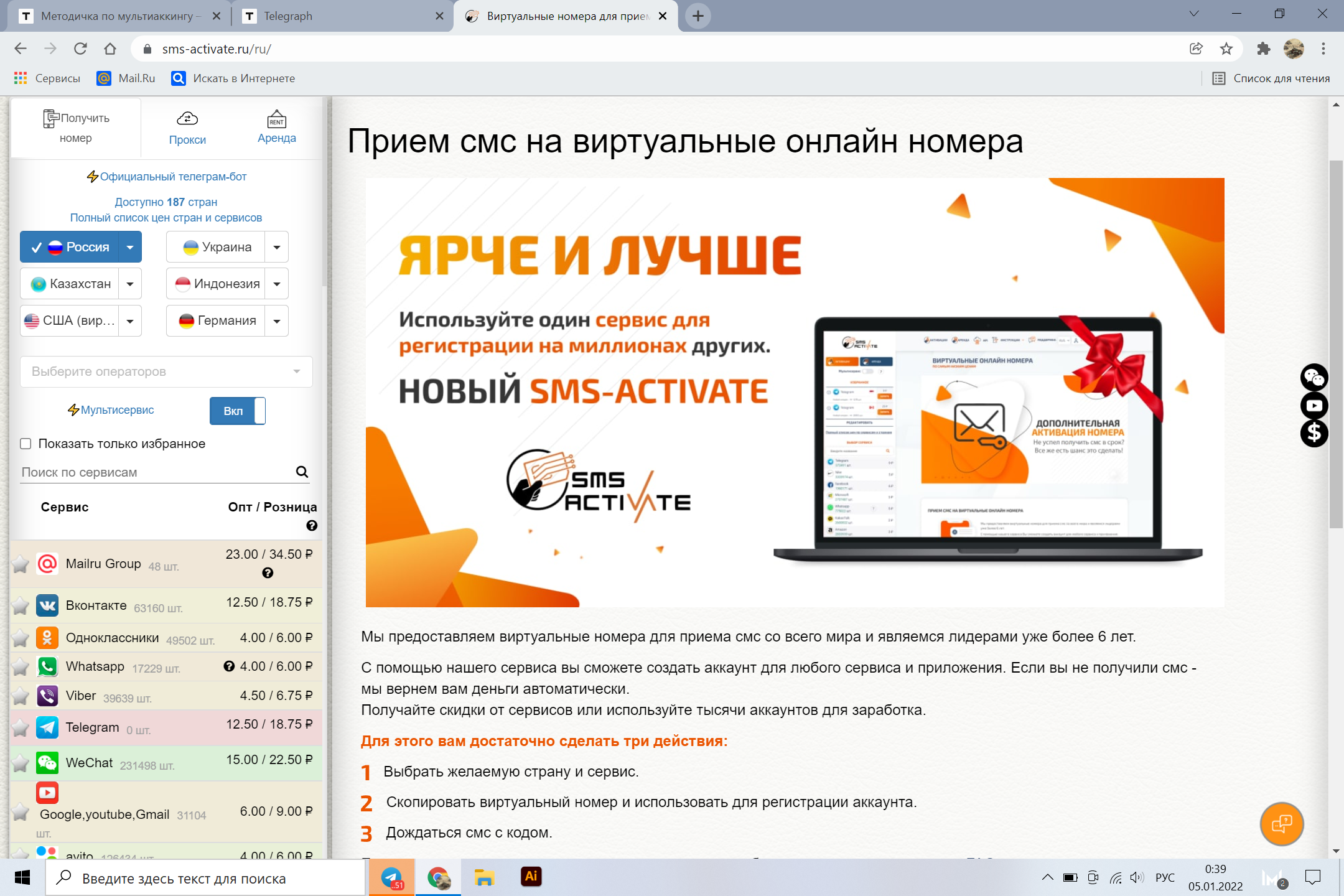Image resolution: width=1344 pixels, height=896 pixels.
Task: Click the Аренда navigation icon
Action: click(276, 118)
